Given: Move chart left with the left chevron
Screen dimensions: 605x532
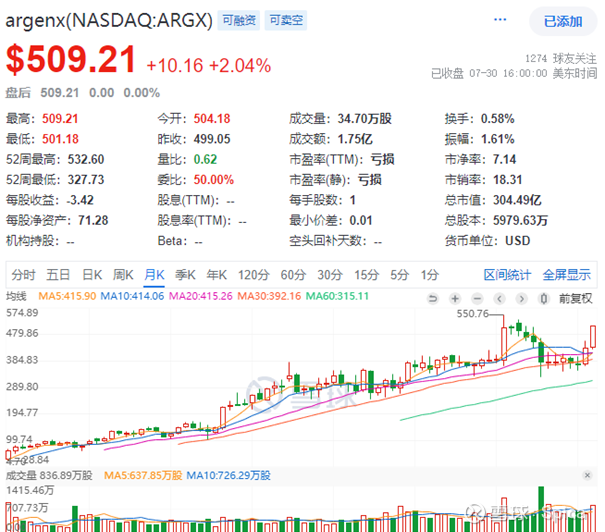Looking at the screenshot, I should tap(500, 299).
